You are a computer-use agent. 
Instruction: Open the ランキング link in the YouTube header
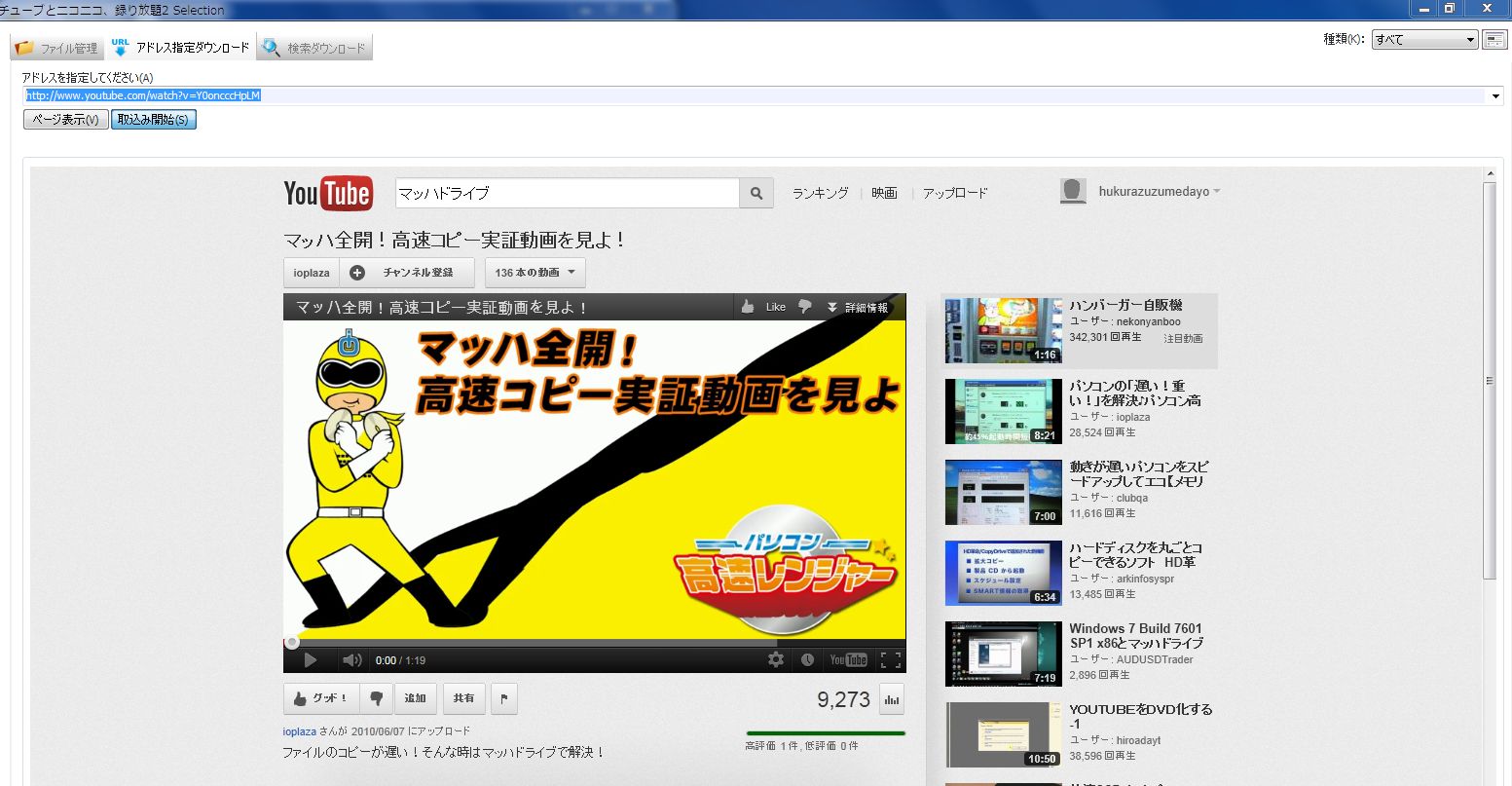[x=820, y=193]
